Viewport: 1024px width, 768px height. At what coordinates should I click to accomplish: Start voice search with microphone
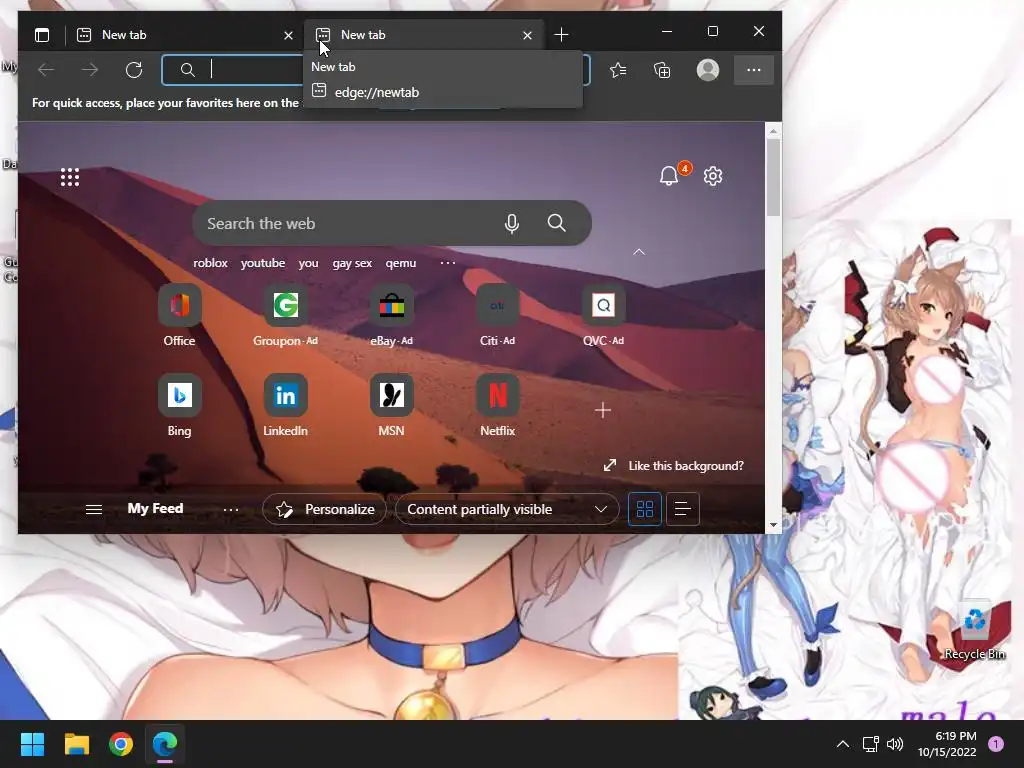click(x=512, y=223)
